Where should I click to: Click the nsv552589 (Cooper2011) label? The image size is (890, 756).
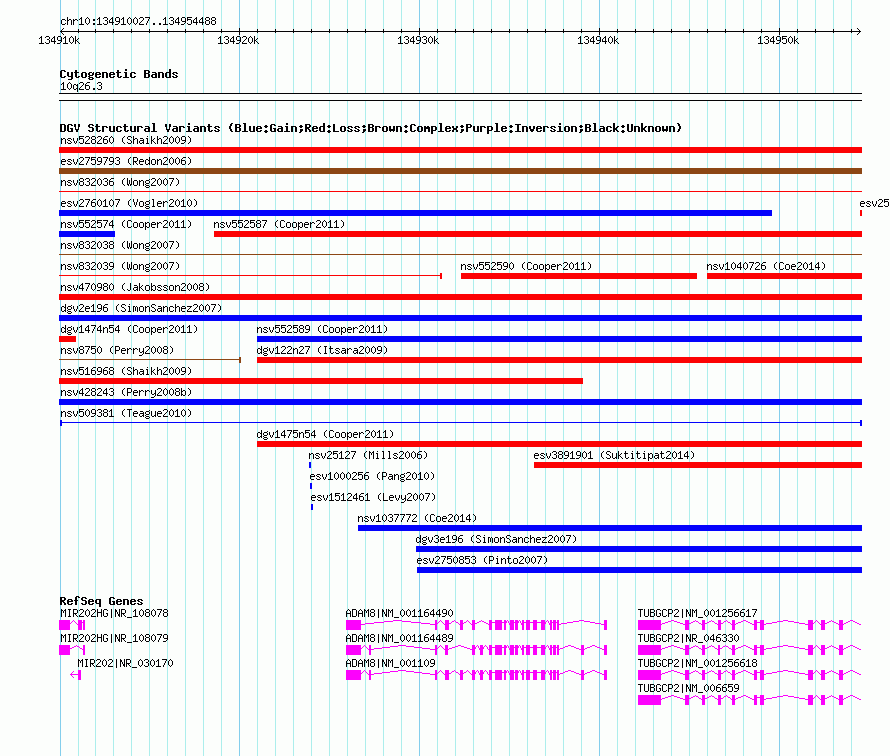pyautogui.click(x=322, y=329)
